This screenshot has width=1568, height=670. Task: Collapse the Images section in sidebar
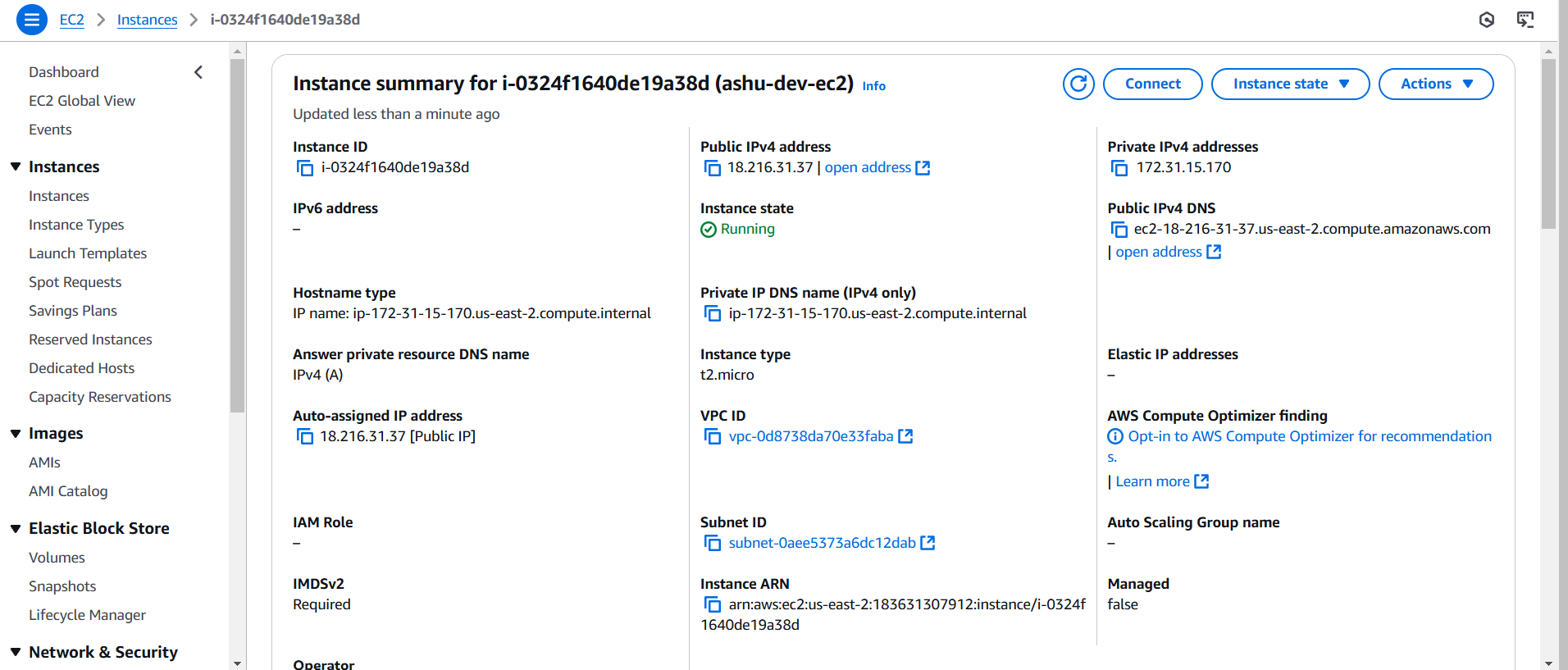pos(16,433)
